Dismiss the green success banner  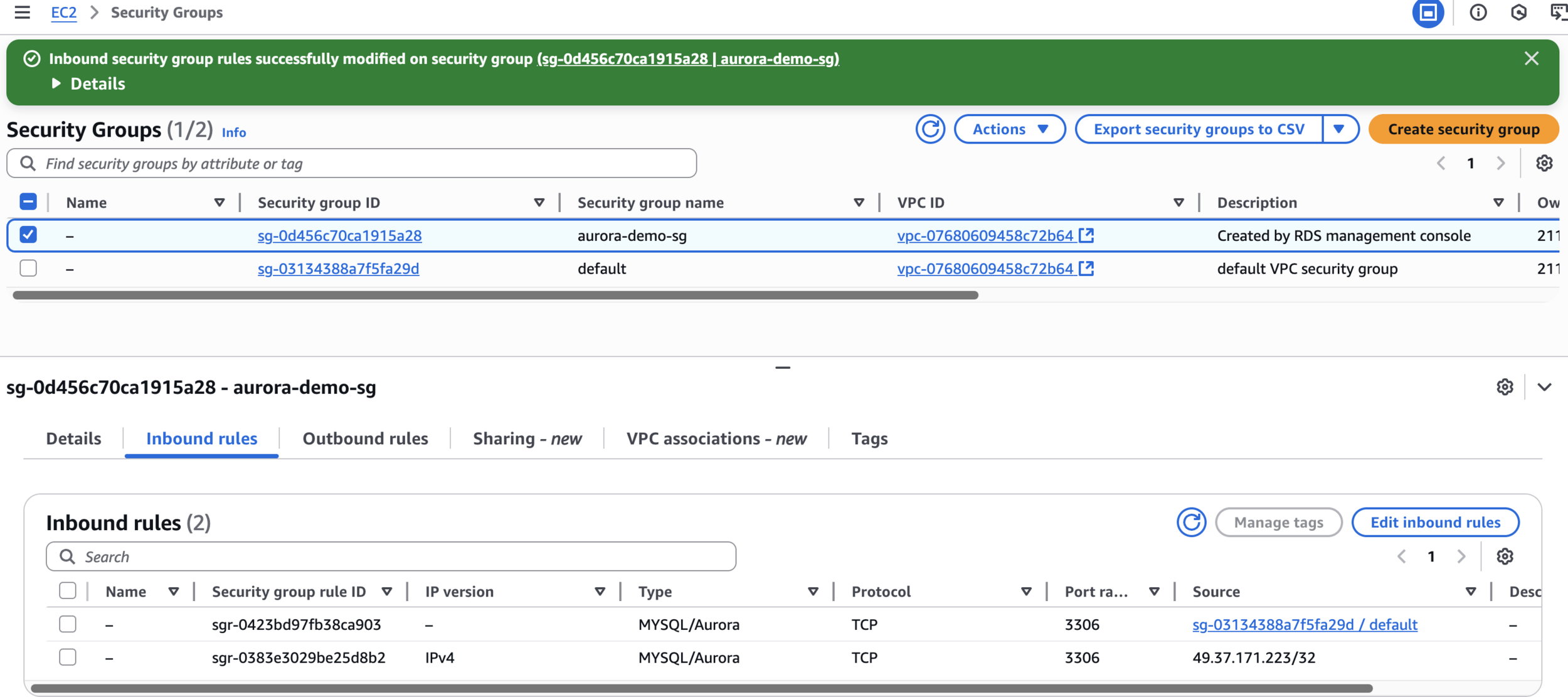[1531, 58]
